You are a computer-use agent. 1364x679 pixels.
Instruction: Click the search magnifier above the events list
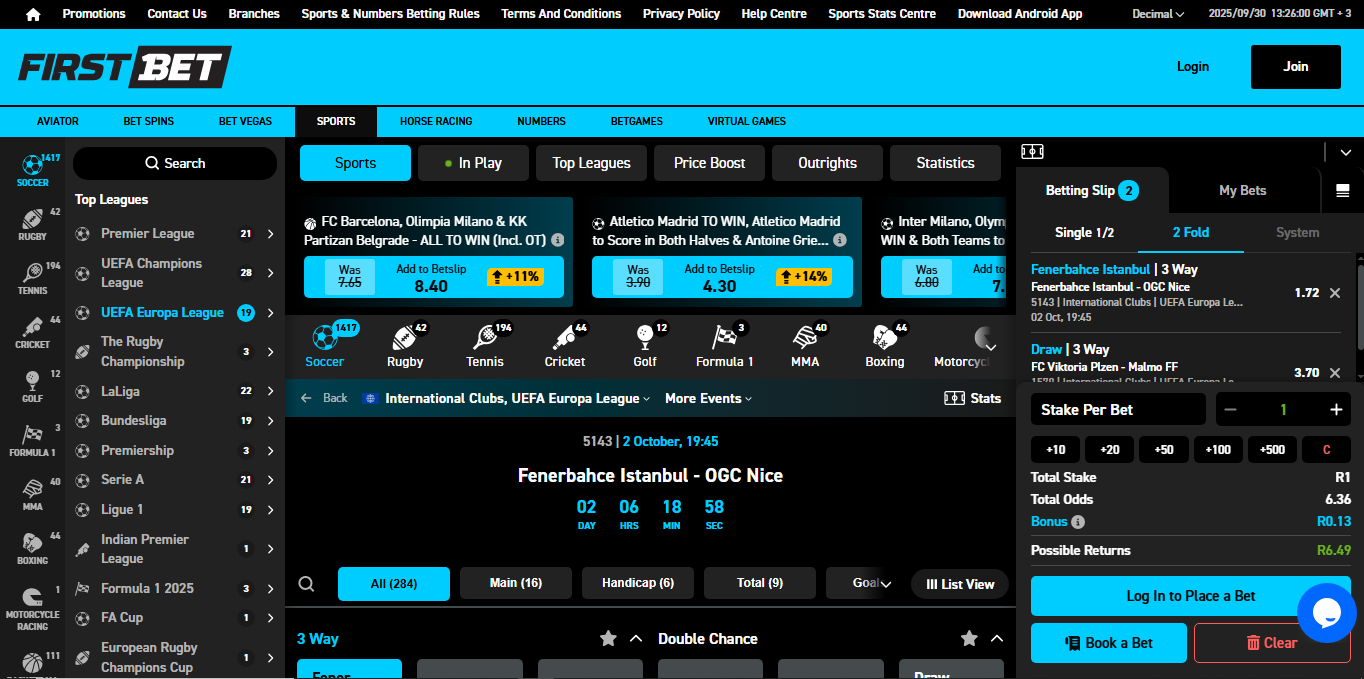click(306, 583)
